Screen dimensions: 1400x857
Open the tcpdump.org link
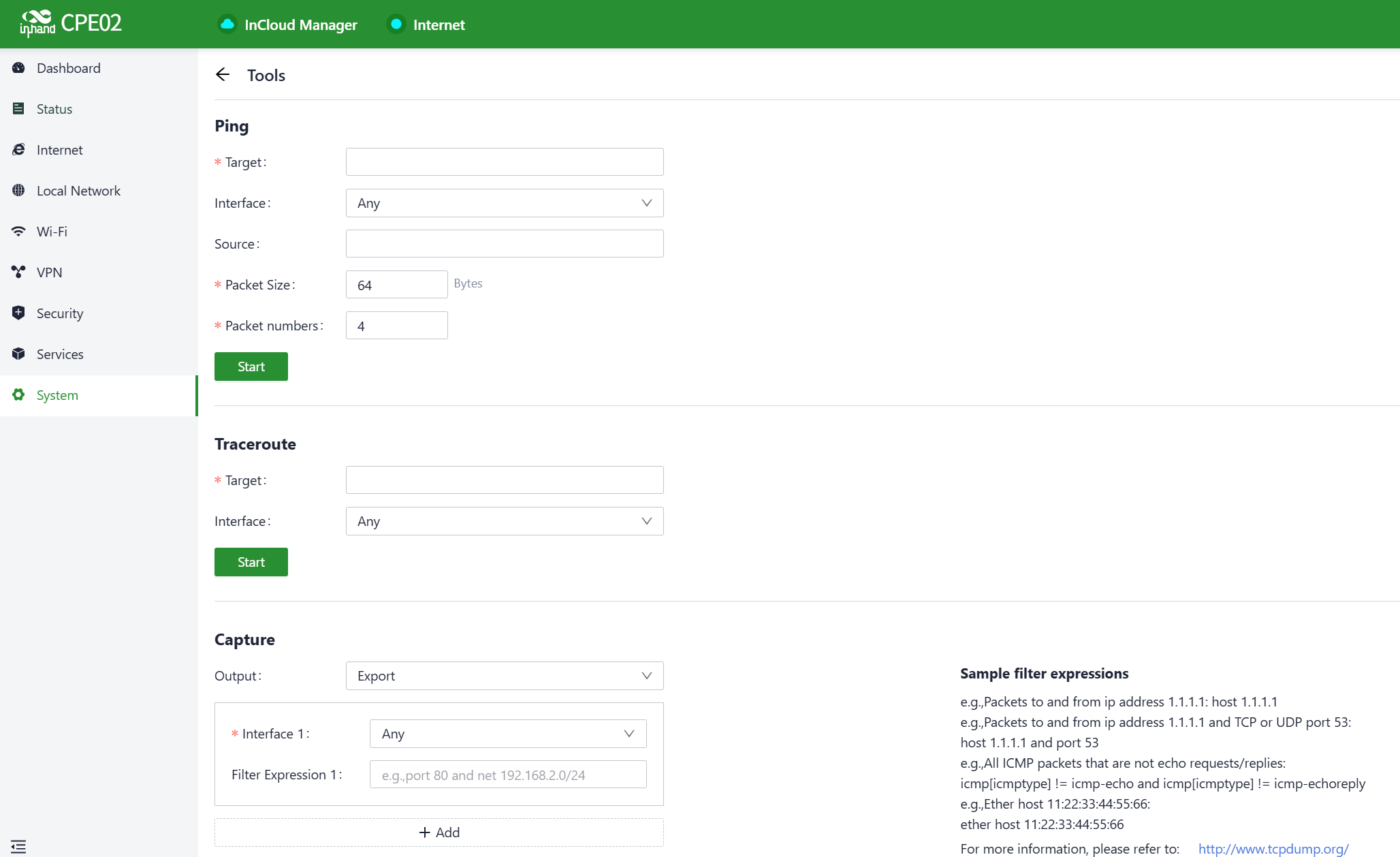pos(1273,849)
